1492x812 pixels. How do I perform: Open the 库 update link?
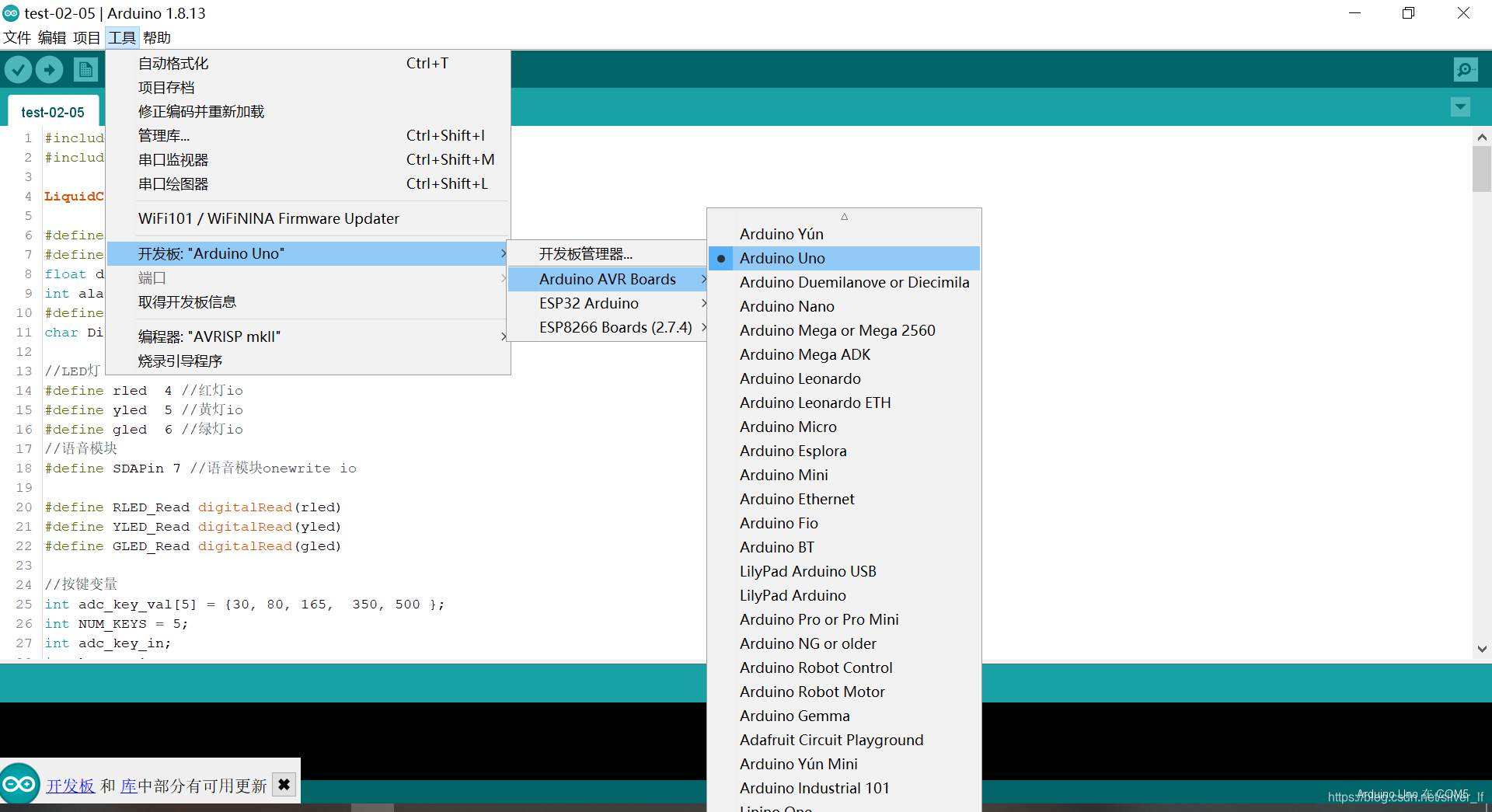click(x=129, y=786)
